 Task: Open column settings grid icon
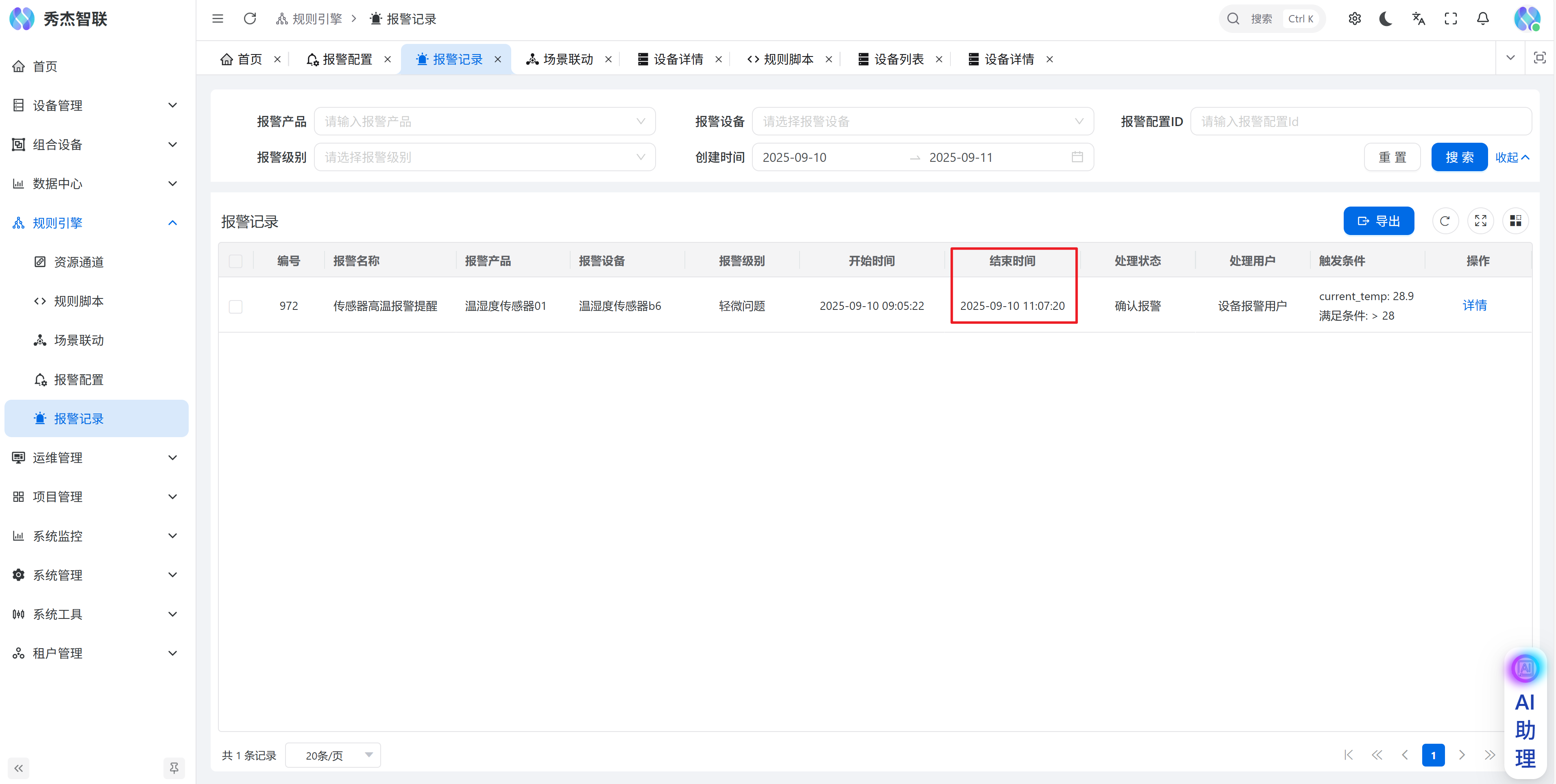click(x=1515, y=221)
